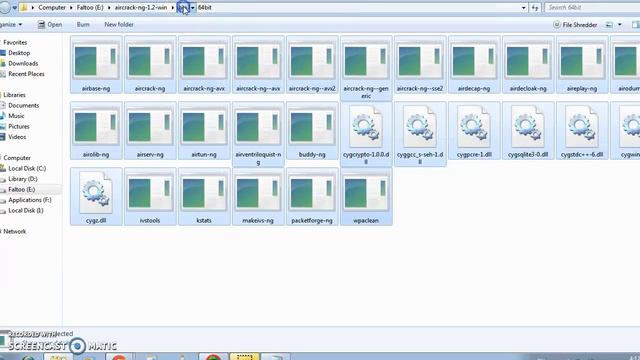Screen dimensions: 640x360
Task: Select the airserv-ng file icon
Action: coord(150,128)
